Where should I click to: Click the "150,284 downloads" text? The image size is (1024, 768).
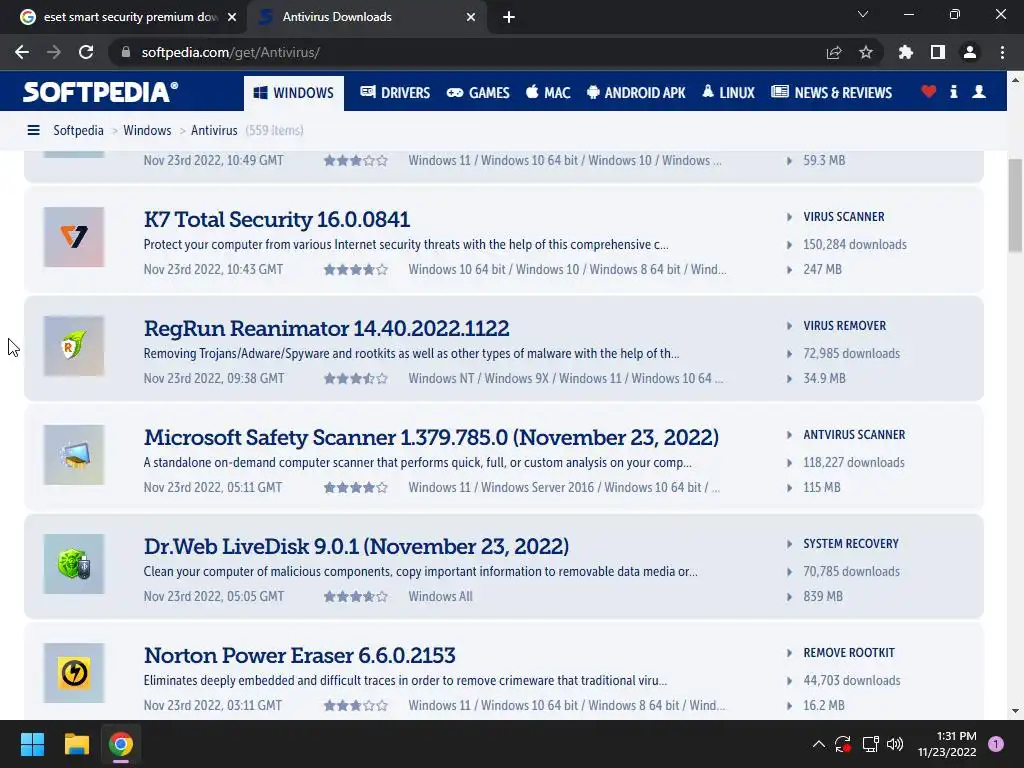click(x=855, y=245)
